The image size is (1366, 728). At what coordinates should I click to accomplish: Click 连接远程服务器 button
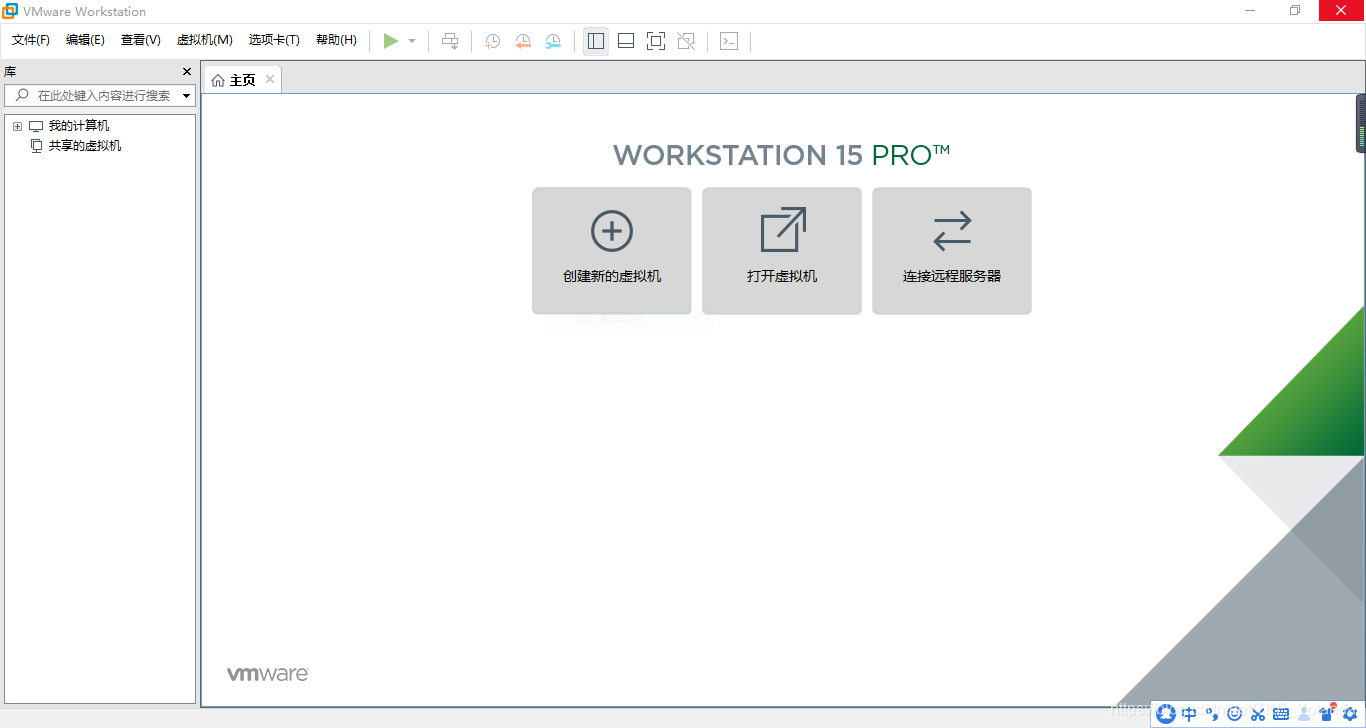click(952, 251)
